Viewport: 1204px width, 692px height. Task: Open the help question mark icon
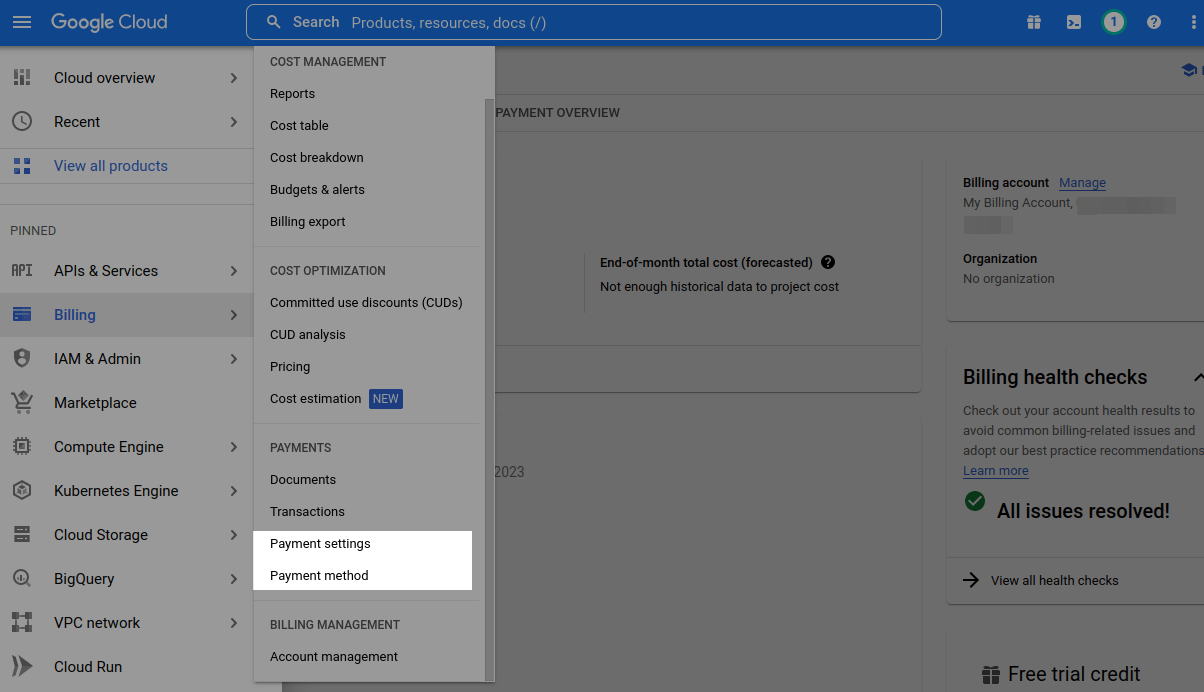(1154, 22)
